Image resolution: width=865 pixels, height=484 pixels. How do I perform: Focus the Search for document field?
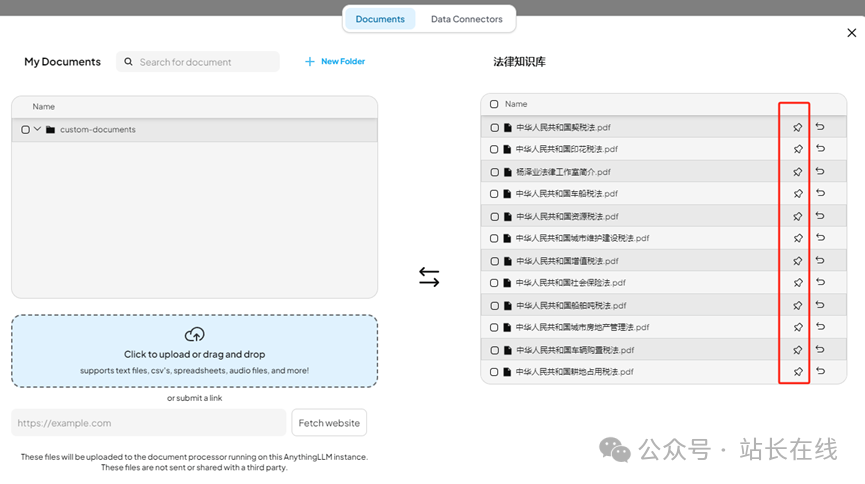tap(198, 62)
